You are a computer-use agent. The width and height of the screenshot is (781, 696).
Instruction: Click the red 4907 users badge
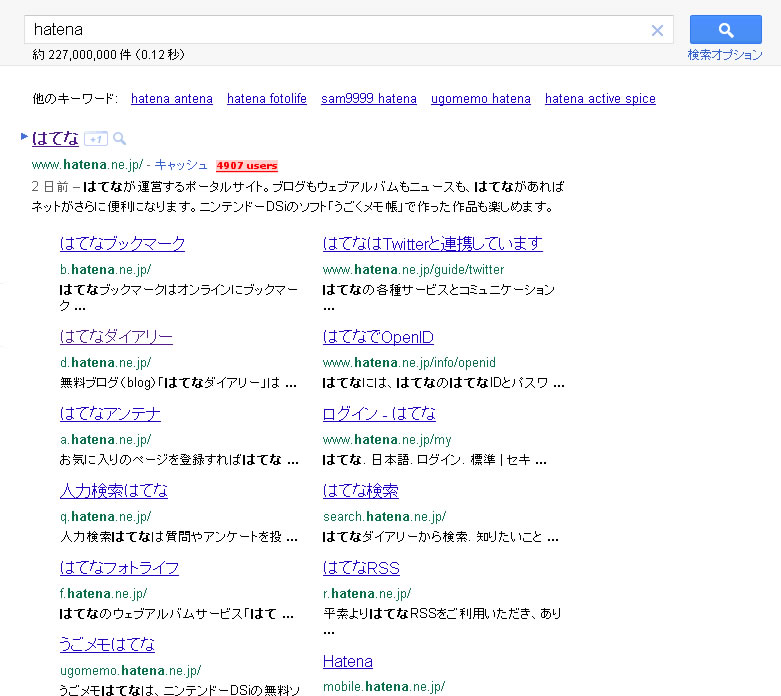247,165
